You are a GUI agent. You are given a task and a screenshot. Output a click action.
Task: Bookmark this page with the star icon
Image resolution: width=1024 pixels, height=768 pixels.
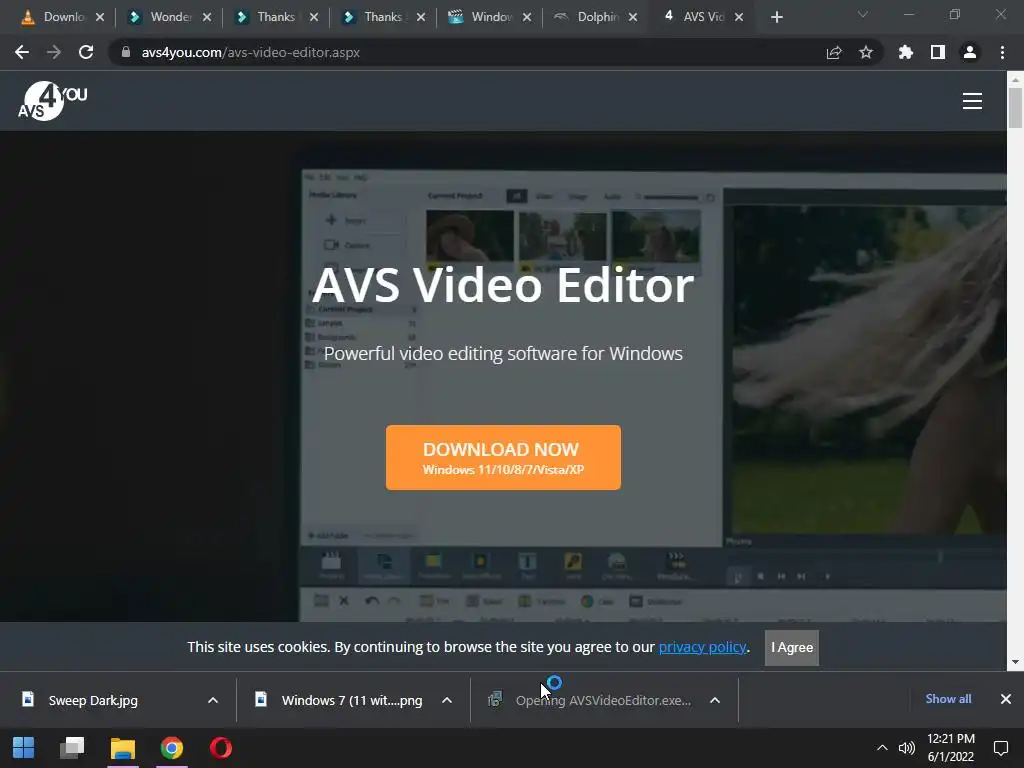tap(865, 52)
